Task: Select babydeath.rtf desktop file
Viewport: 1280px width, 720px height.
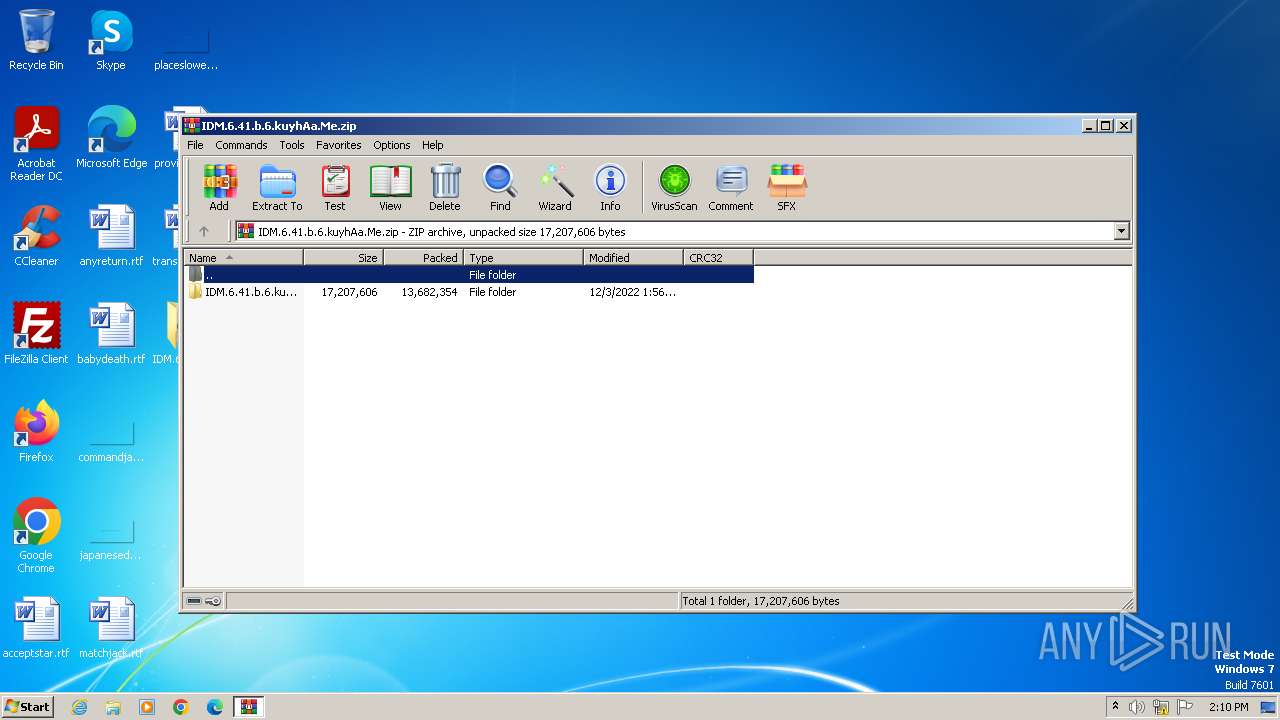Action: 111,334
